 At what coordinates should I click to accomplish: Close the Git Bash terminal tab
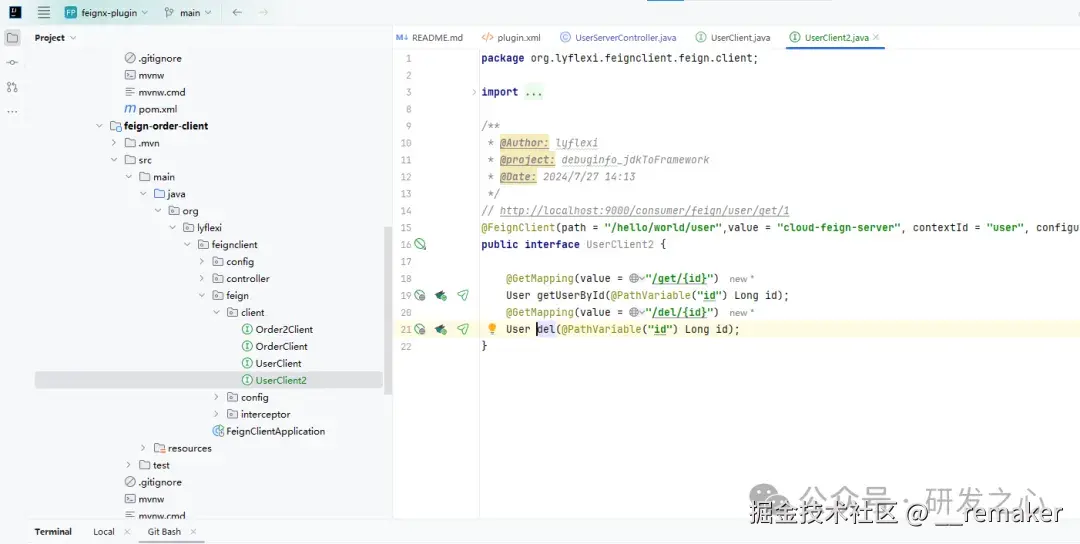pos(194,532)
